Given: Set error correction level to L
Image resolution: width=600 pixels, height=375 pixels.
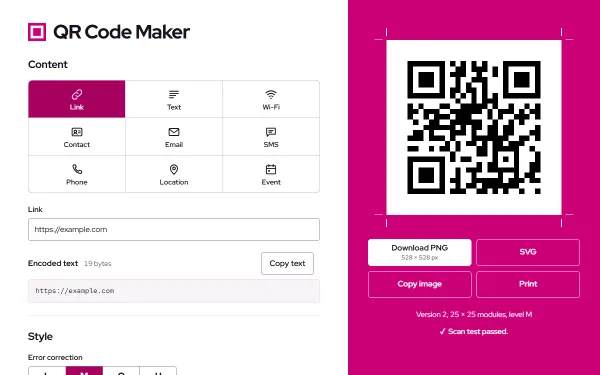Looking at the screenshot, I should pos(47,371).
